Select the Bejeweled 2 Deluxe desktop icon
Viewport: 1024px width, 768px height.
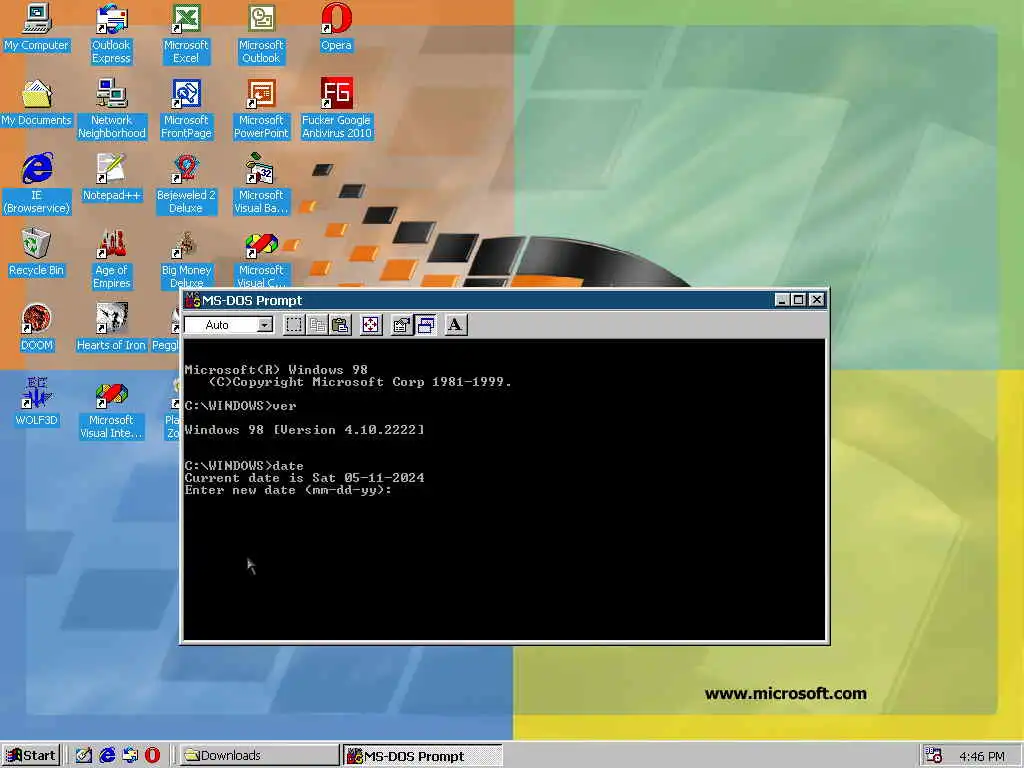click(x=186, y=184)
